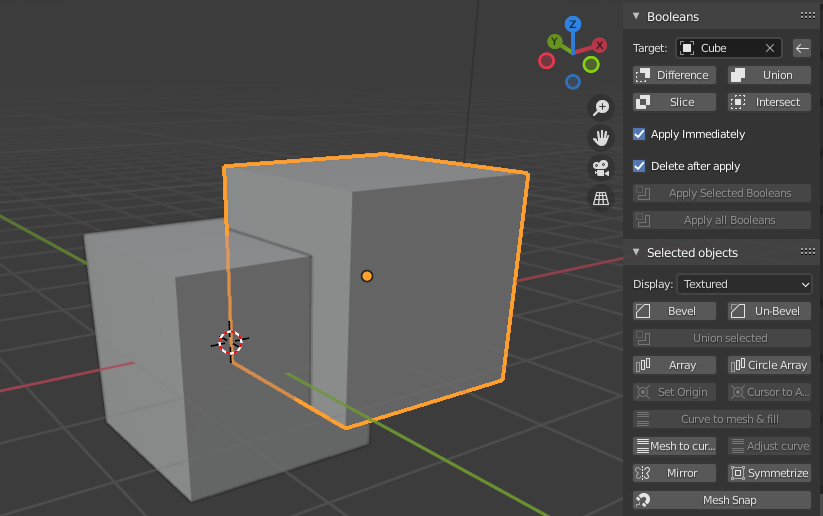Uncheck Apply Immediately checkbox
823x516 pixels.
click(x=639, y=134)
